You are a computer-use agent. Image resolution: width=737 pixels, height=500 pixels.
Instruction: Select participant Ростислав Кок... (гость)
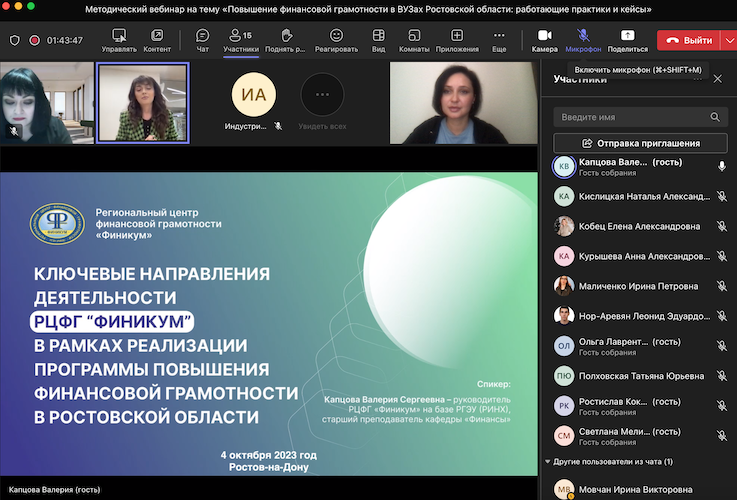640,406
